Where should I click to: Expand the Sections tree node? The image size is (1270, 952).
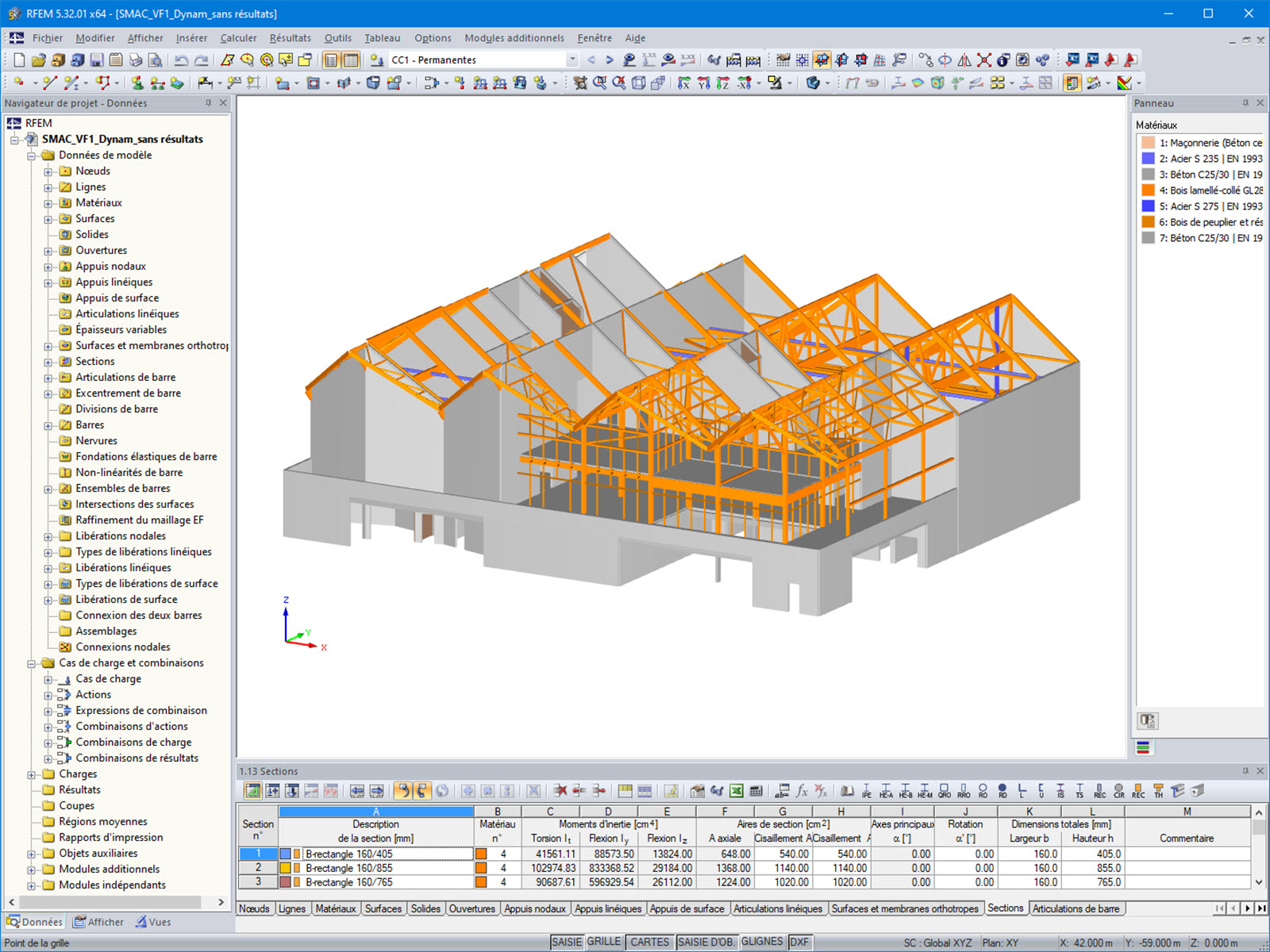click(48, 362)
